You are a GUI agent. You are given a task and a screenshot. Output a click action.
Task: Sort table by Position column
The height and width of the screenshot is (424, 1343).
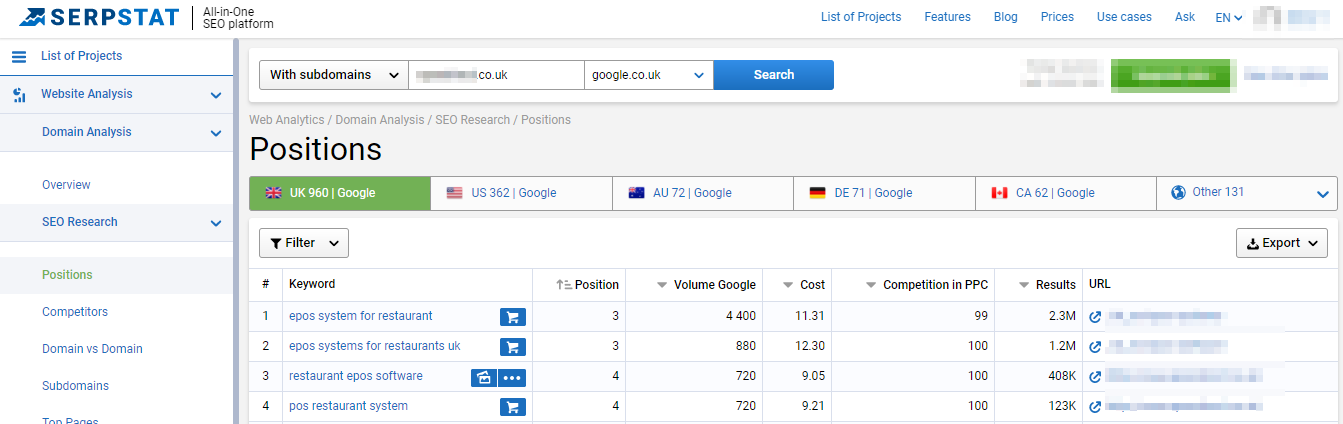pos(588,285)
